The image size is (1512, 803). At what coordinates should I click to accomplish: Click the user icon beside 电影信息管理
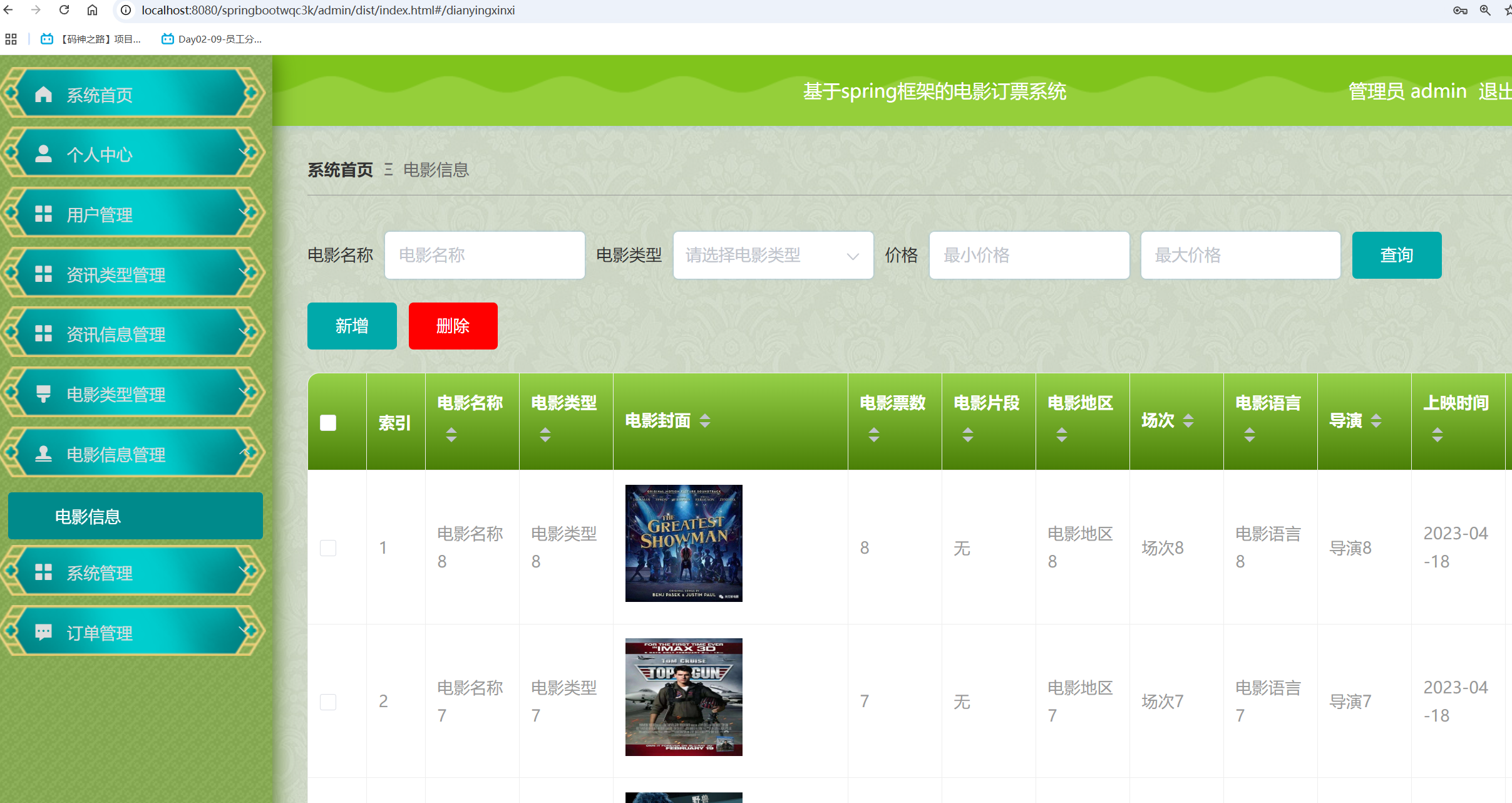click(x=43, y=453)
